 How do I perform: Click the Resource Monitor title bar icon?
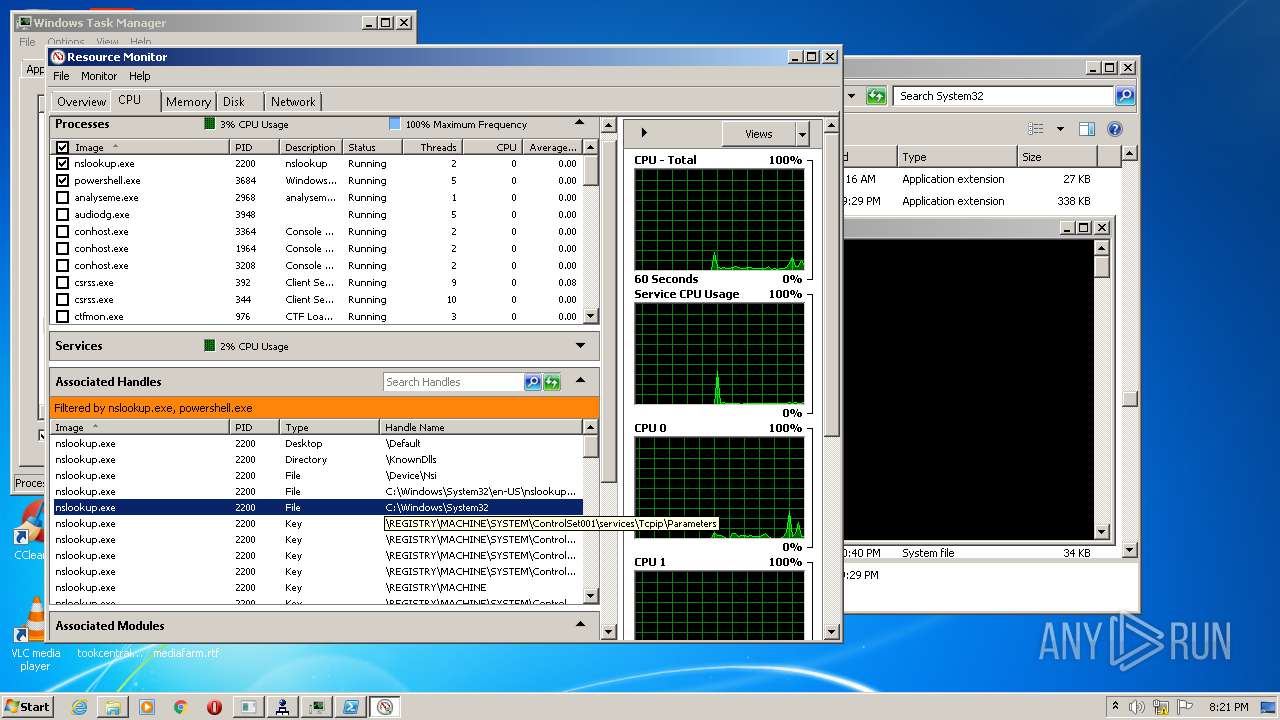tap(58, 57)
